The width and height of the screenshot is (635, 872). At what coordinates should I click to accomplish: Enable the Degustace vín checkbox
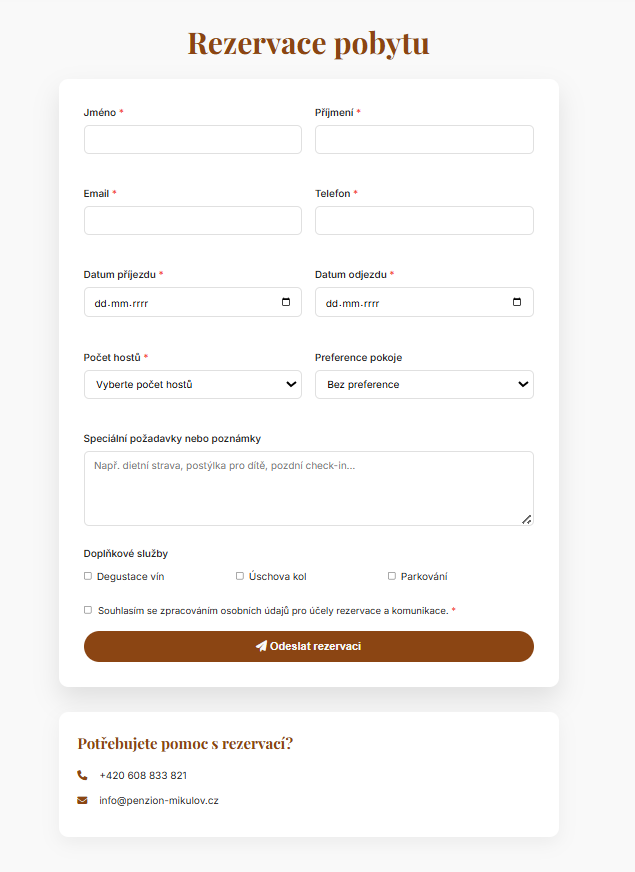(x=88, y=576)
